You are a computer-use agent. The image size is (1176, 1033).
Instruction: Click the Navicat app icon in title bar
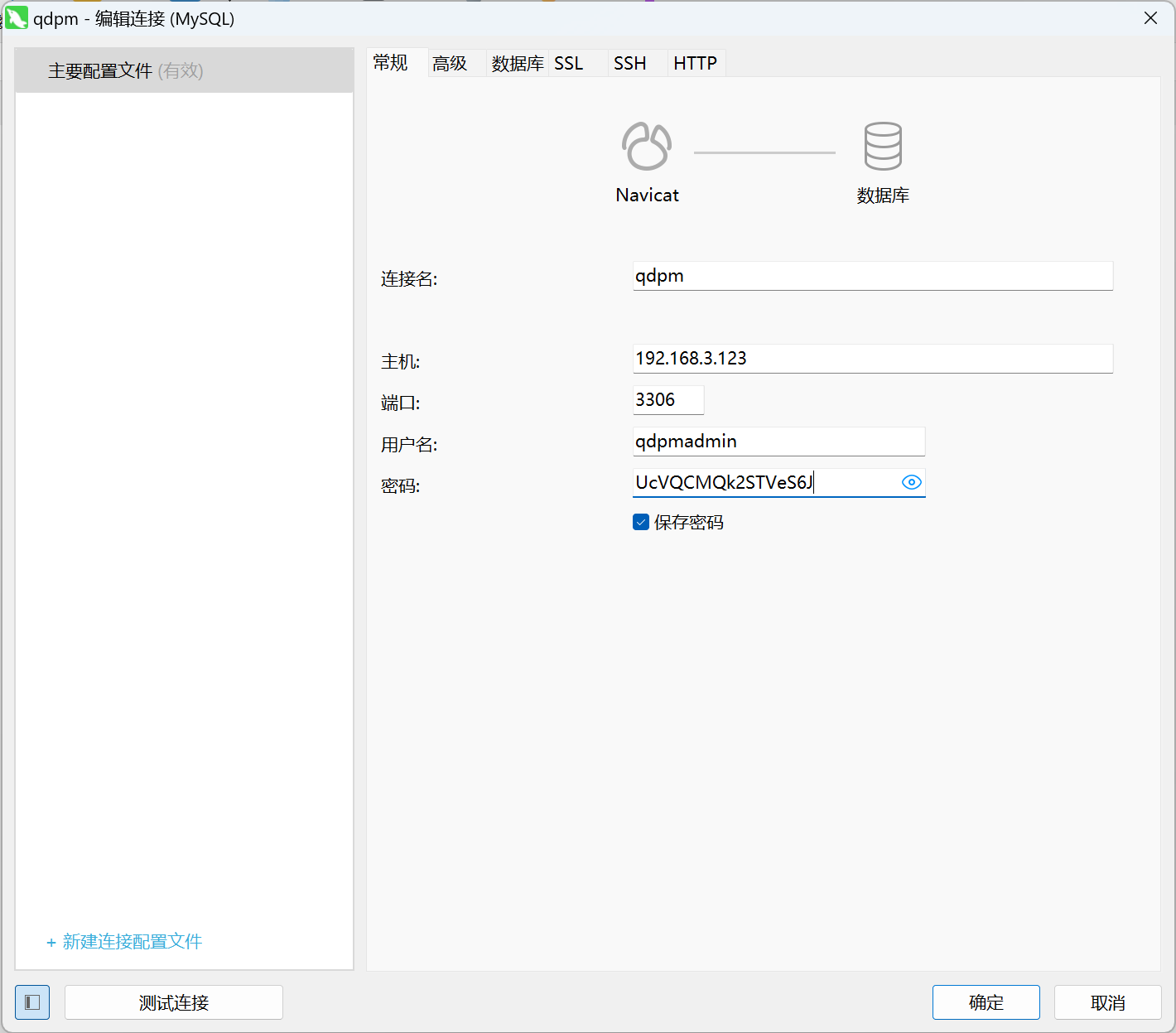click(17, 17)
